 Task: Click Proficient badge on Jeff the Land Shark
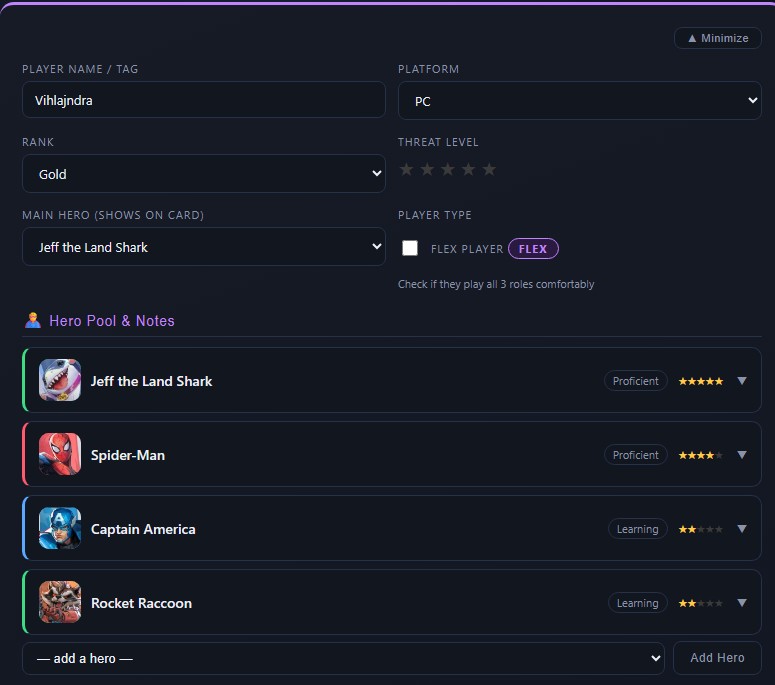[x=636, y=381]
